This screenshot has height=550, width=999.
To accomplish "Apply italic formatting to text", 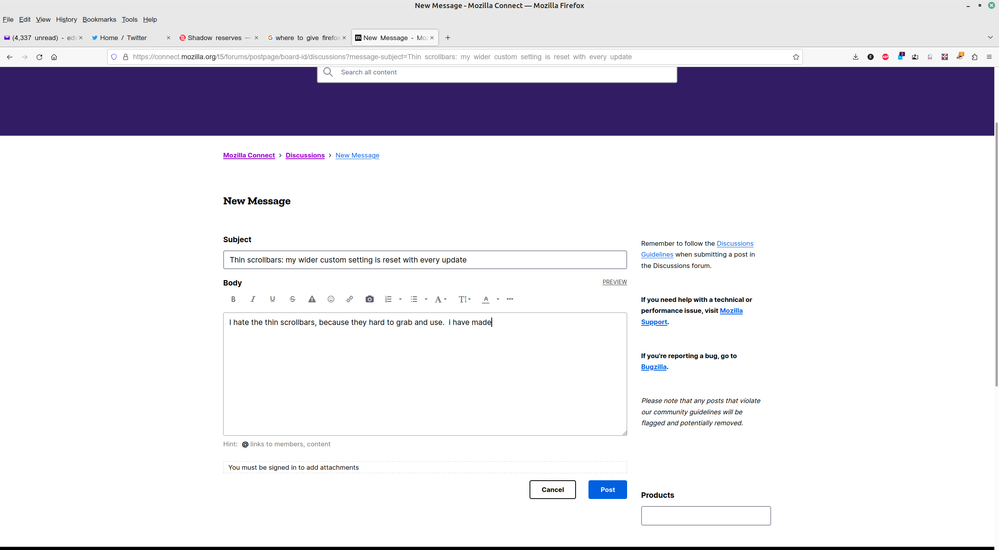I will pyautogui.click(x=253, y=299).
